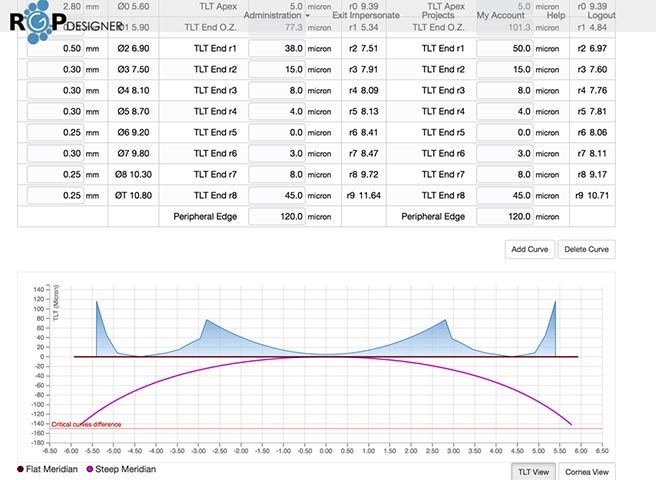Screen dimensions: 656x480
Task: Click the Logout link
Action: pos(602,16)
